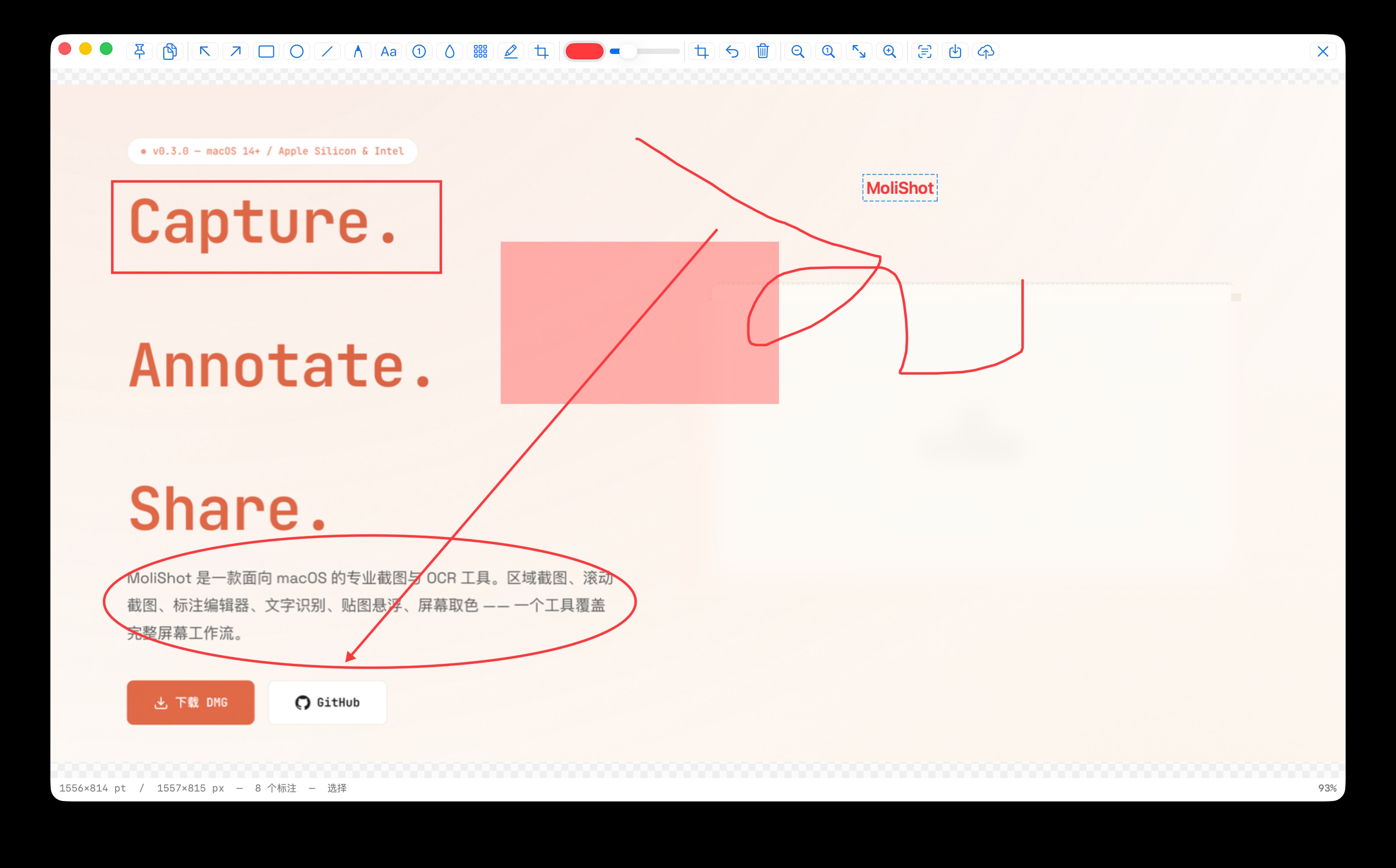
Task: Pin the screenshot with the pushpin icon
Action: click(139, 52)
